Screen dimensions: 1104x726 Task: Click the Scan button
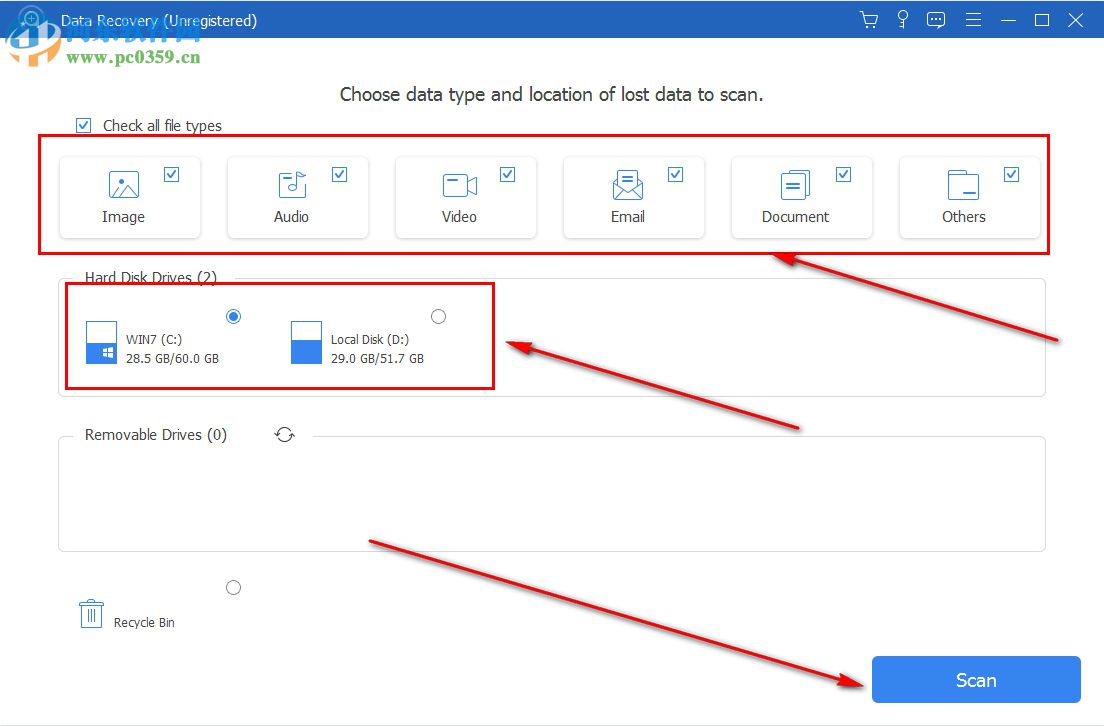coord(975,680)
